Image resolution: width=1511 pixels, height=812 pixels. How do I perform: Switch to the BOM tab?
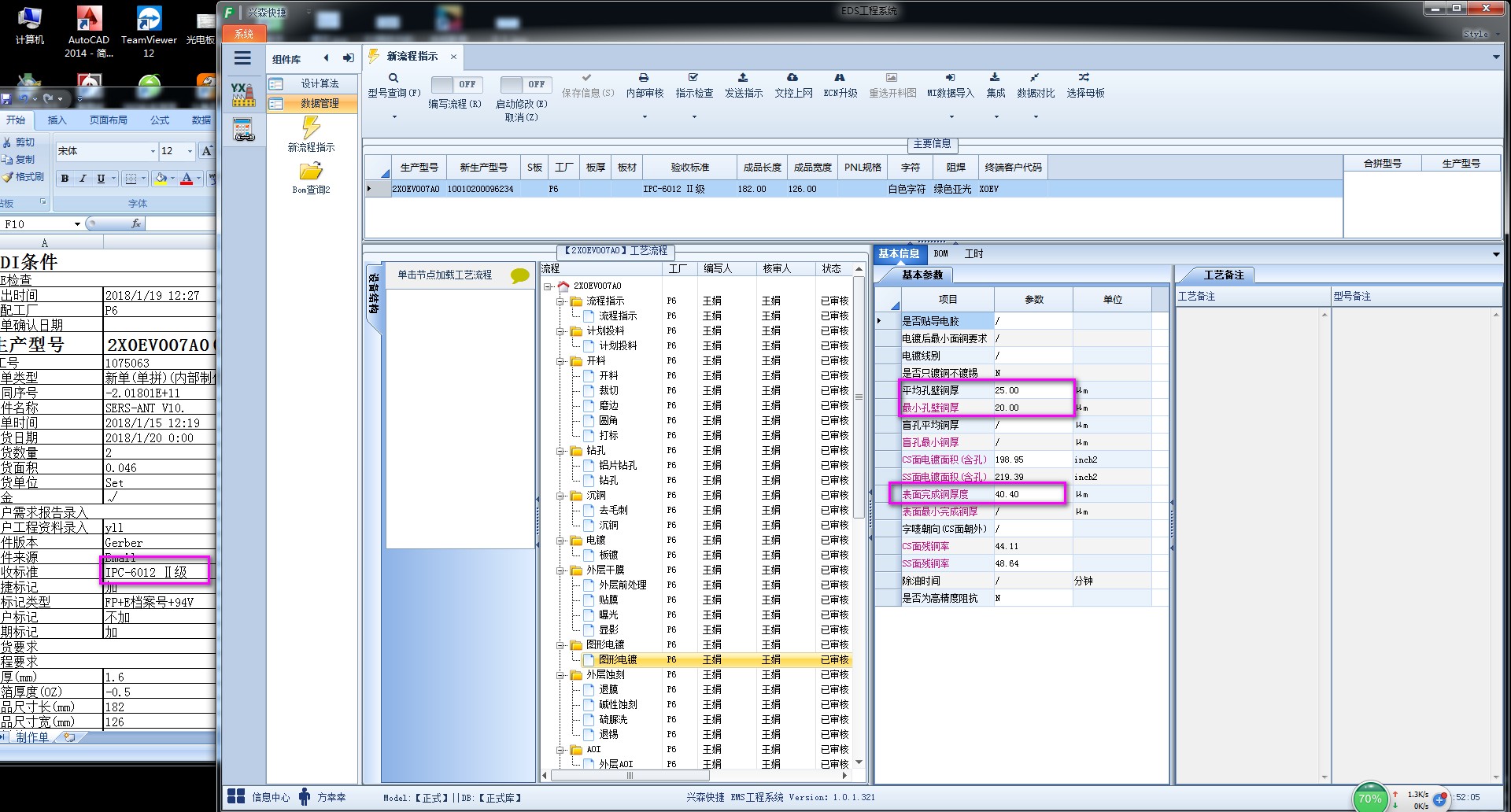(941, 253)
